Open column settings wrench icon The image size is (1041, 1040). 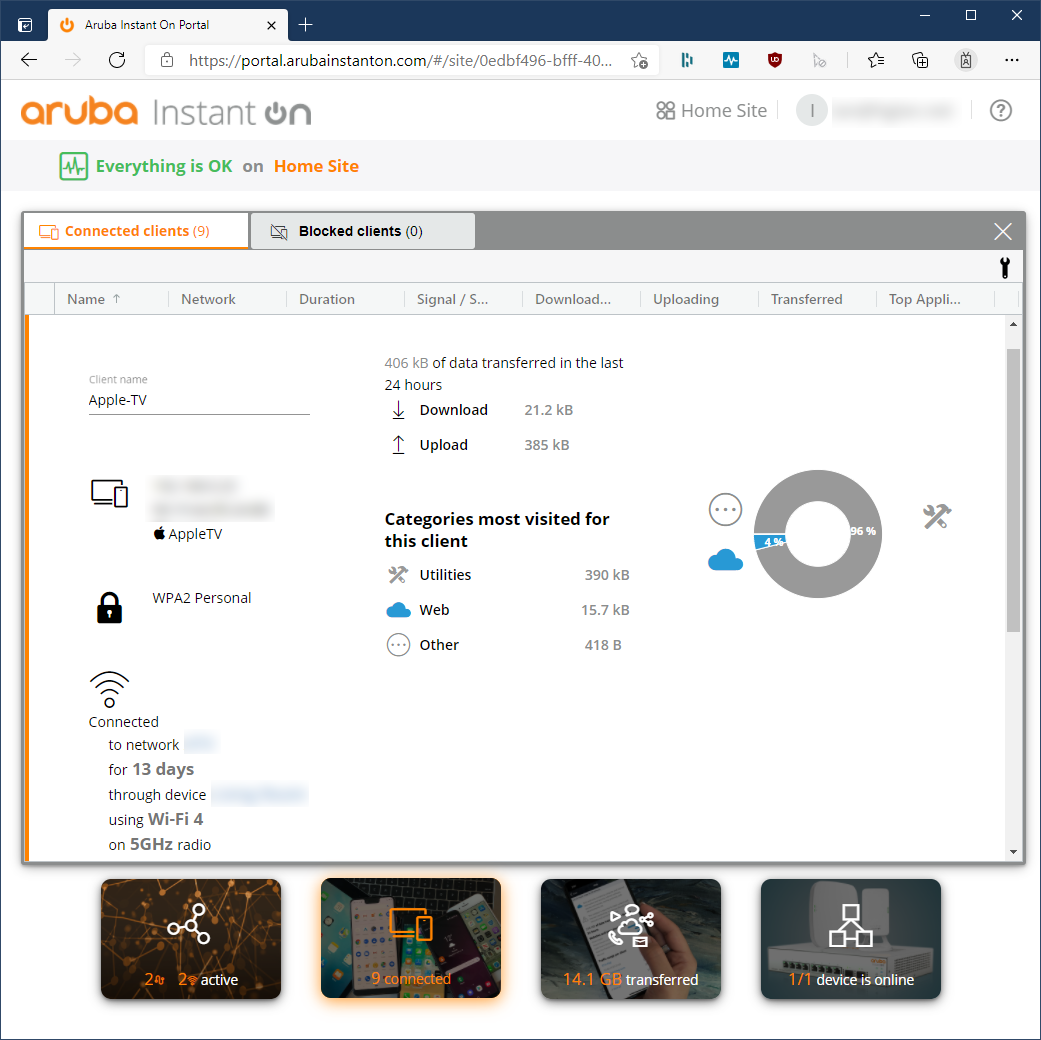[x=1004, y=267]
